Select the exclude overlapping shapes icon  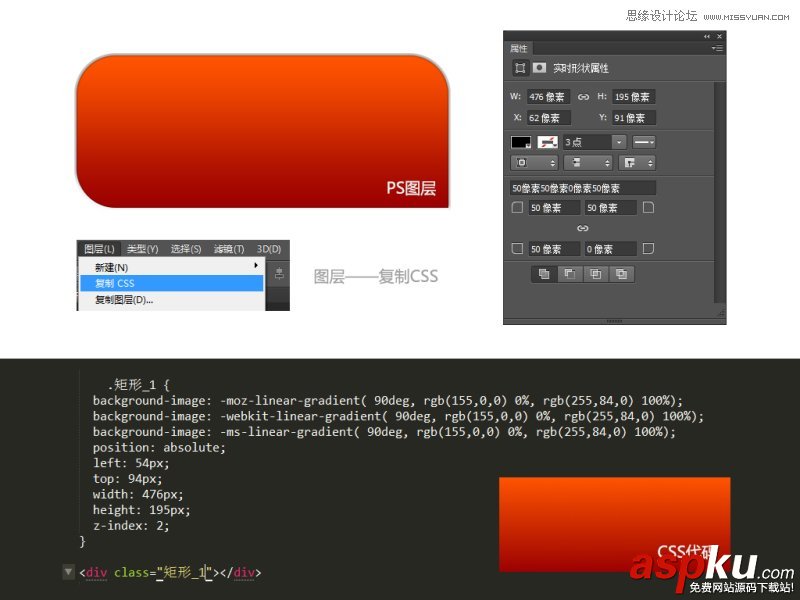[622, 272]
